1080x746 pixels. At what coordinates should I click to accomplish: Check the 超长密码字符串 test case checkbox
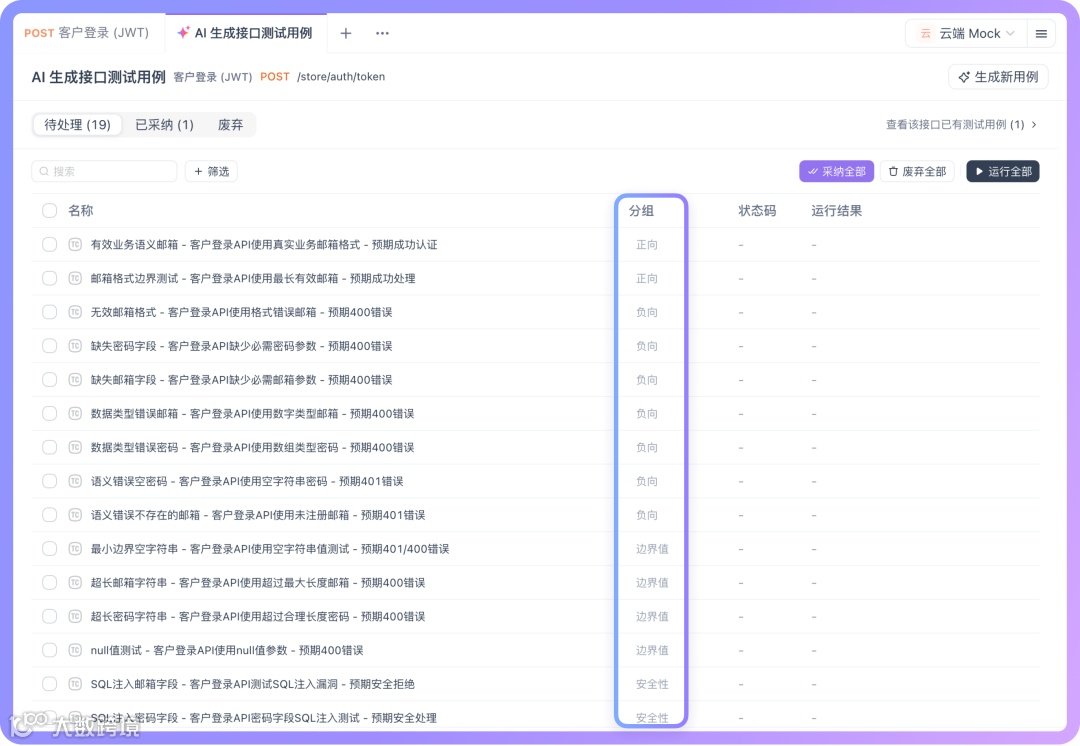(50, 616)
